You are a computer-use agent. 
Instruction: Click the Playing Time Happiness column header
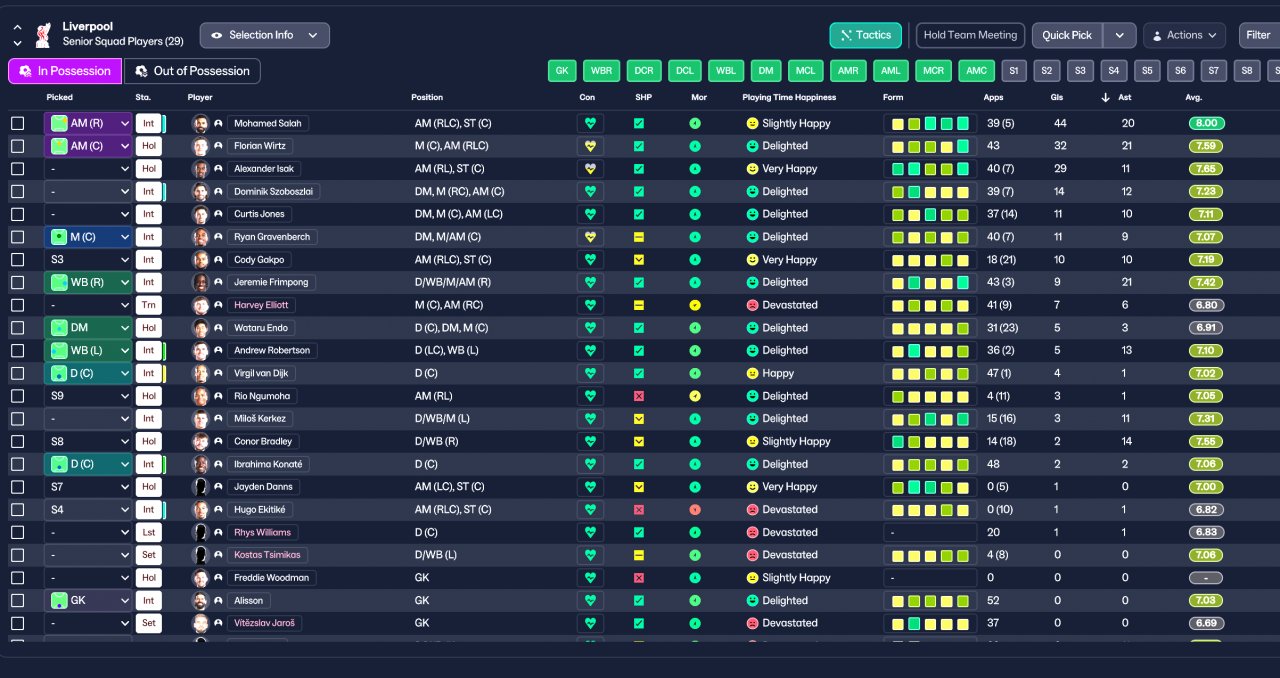click(x=789, y=98)
